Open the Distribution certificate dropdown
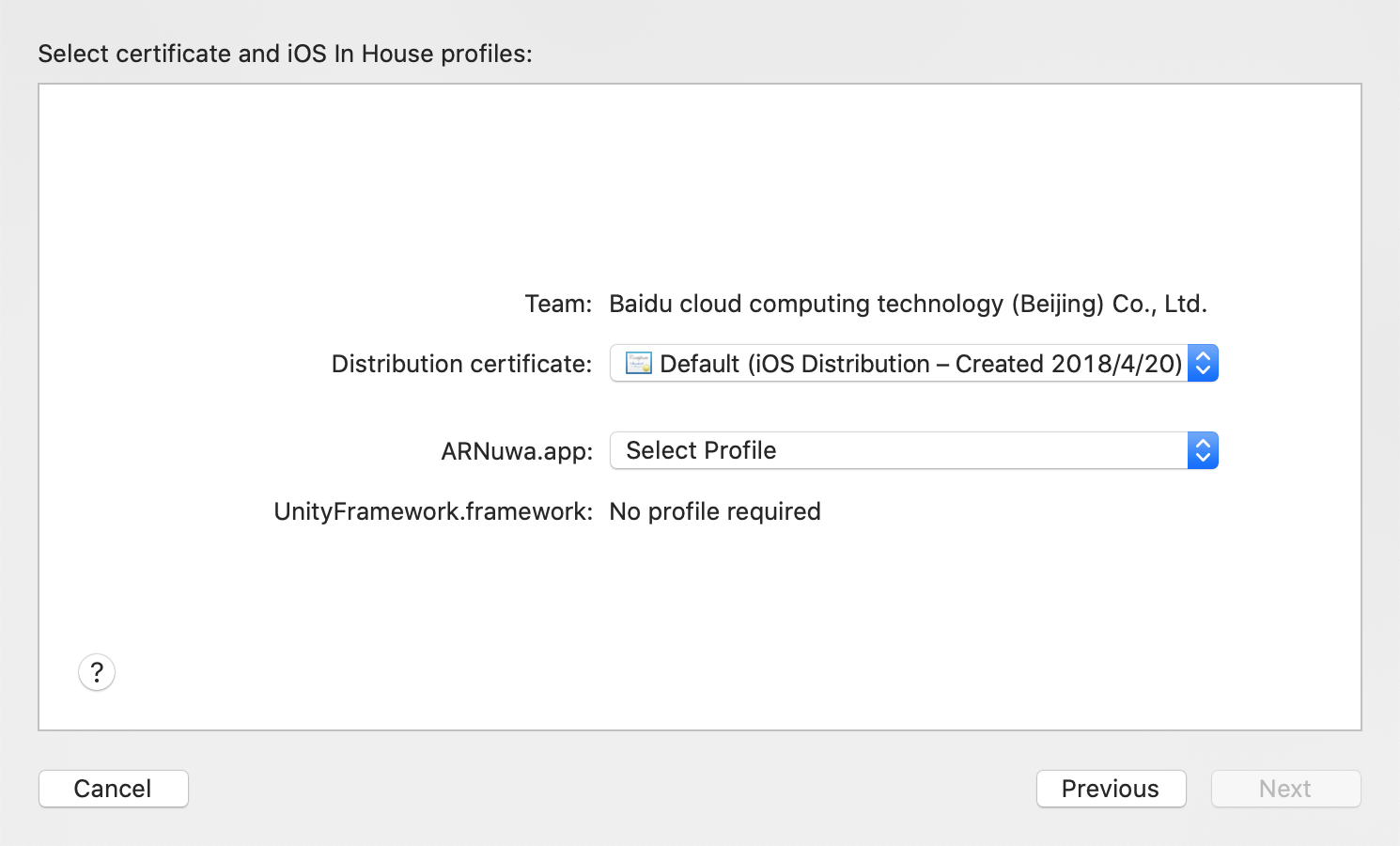The width and height of the screenshot is (1400, 846). click(x=914, y=363)
